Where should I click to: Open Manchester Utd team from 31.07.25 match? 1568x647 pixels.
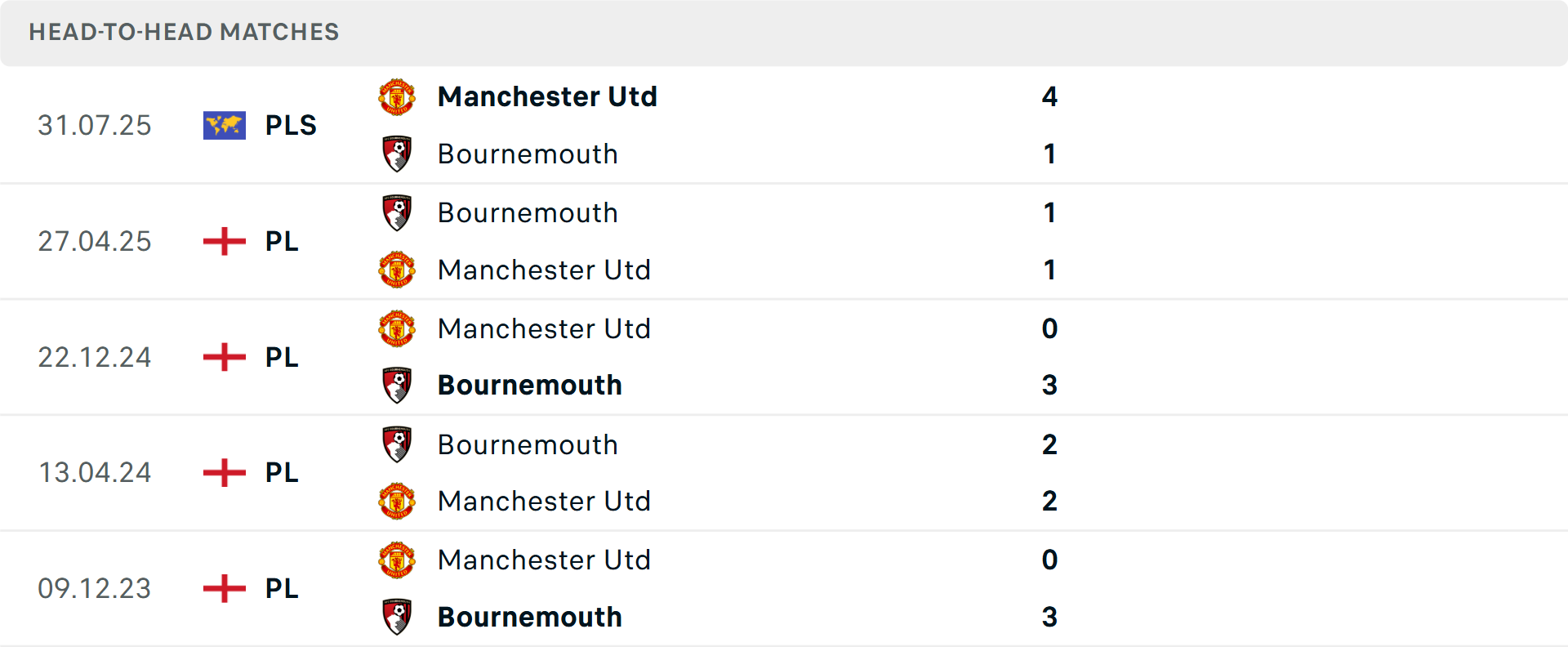(x=547, y=96)
